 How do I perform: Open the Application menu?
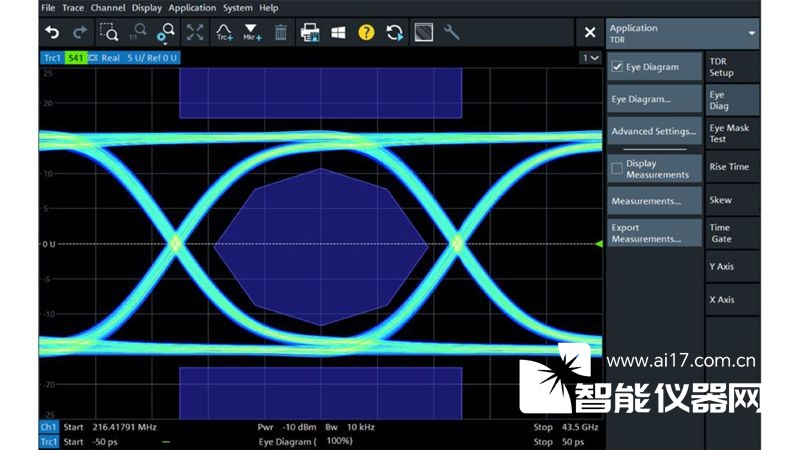192,8
